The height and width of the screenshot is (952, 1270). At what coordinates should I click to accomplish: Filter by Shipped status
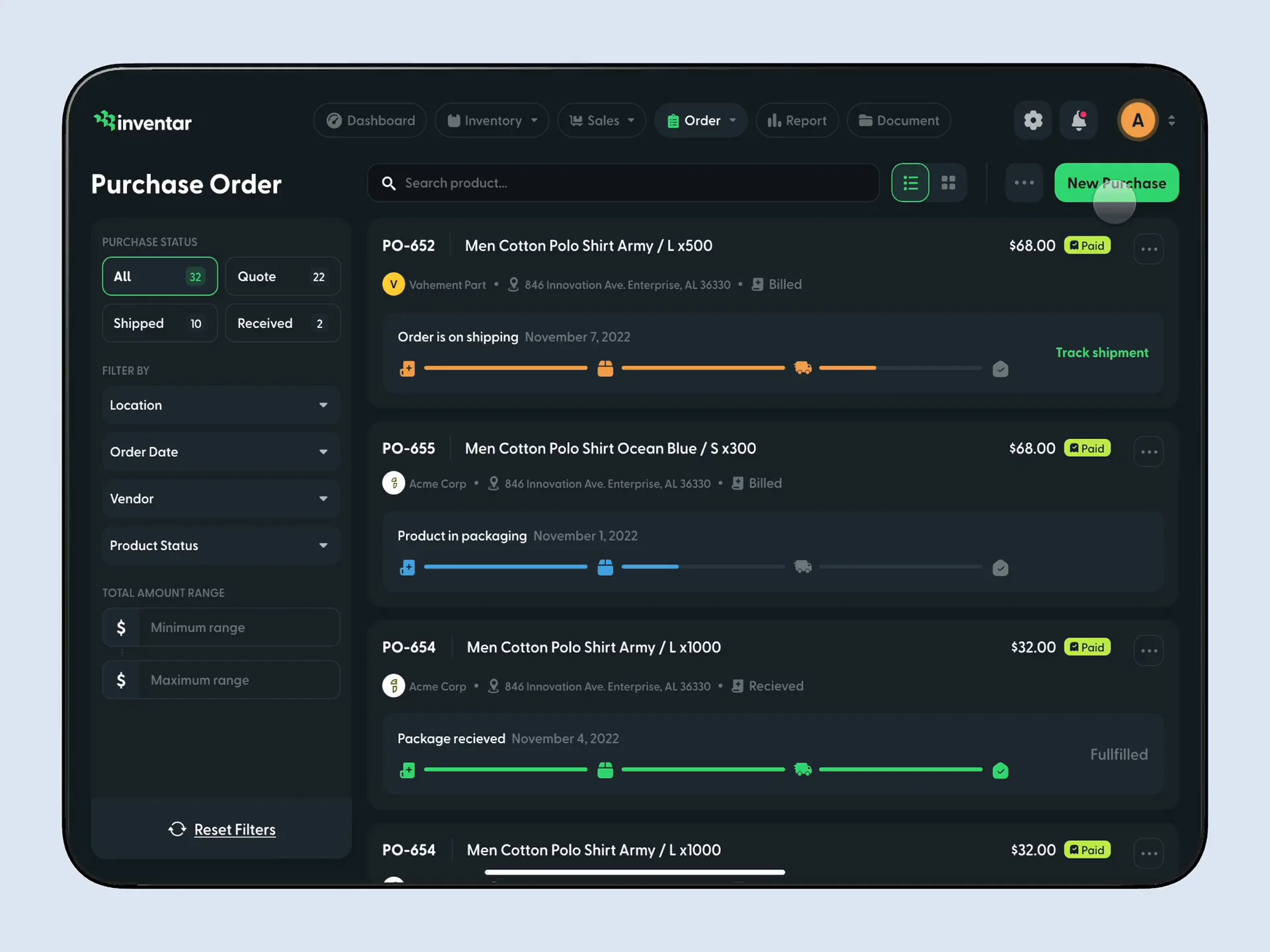[160, 323]
